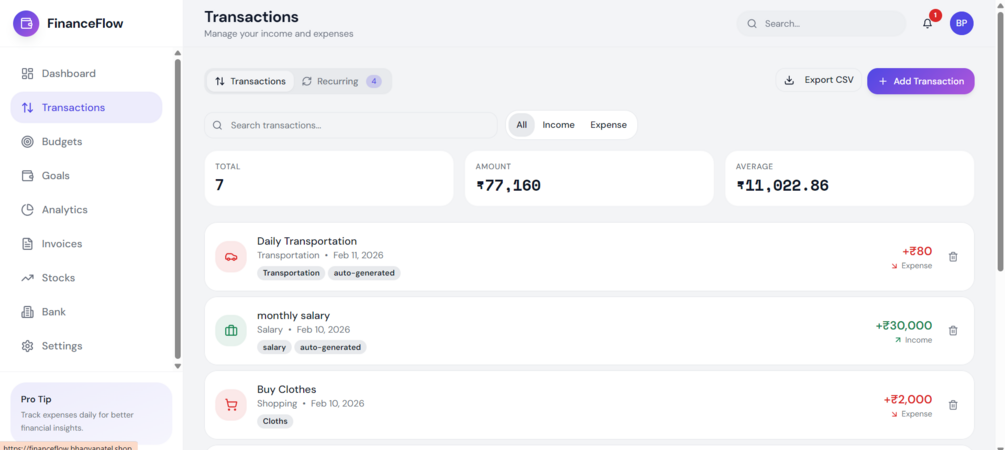Open the Stocks page in the sidebar
Viewport: 1005px width, 450px height.
click(x=58, y=278)
